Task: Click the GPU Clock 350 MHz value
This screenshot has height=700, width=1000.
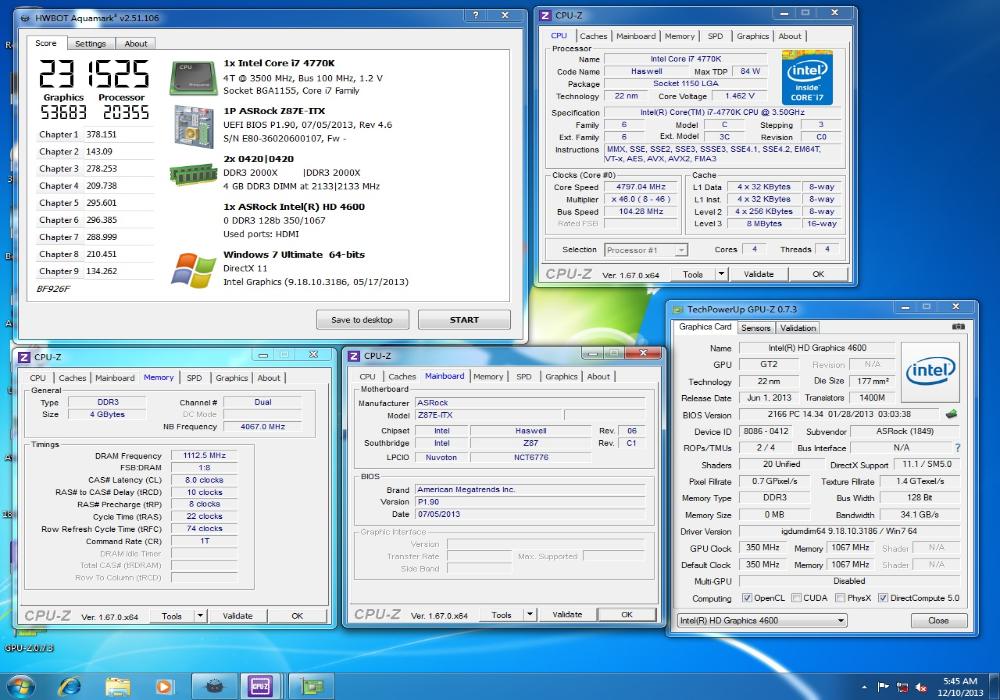Action: (x=763, y=548)
